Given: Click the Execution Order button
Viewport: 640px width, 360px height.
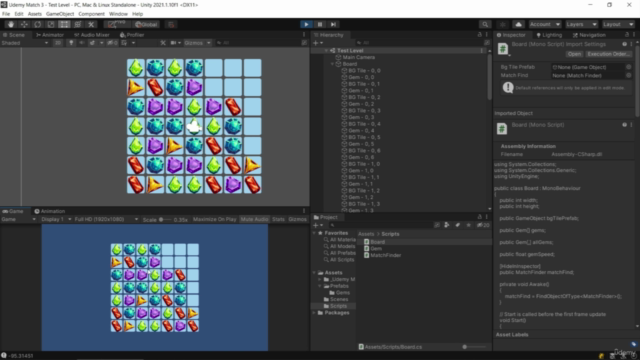Looking at the screenshot, I should coord(608,54).
